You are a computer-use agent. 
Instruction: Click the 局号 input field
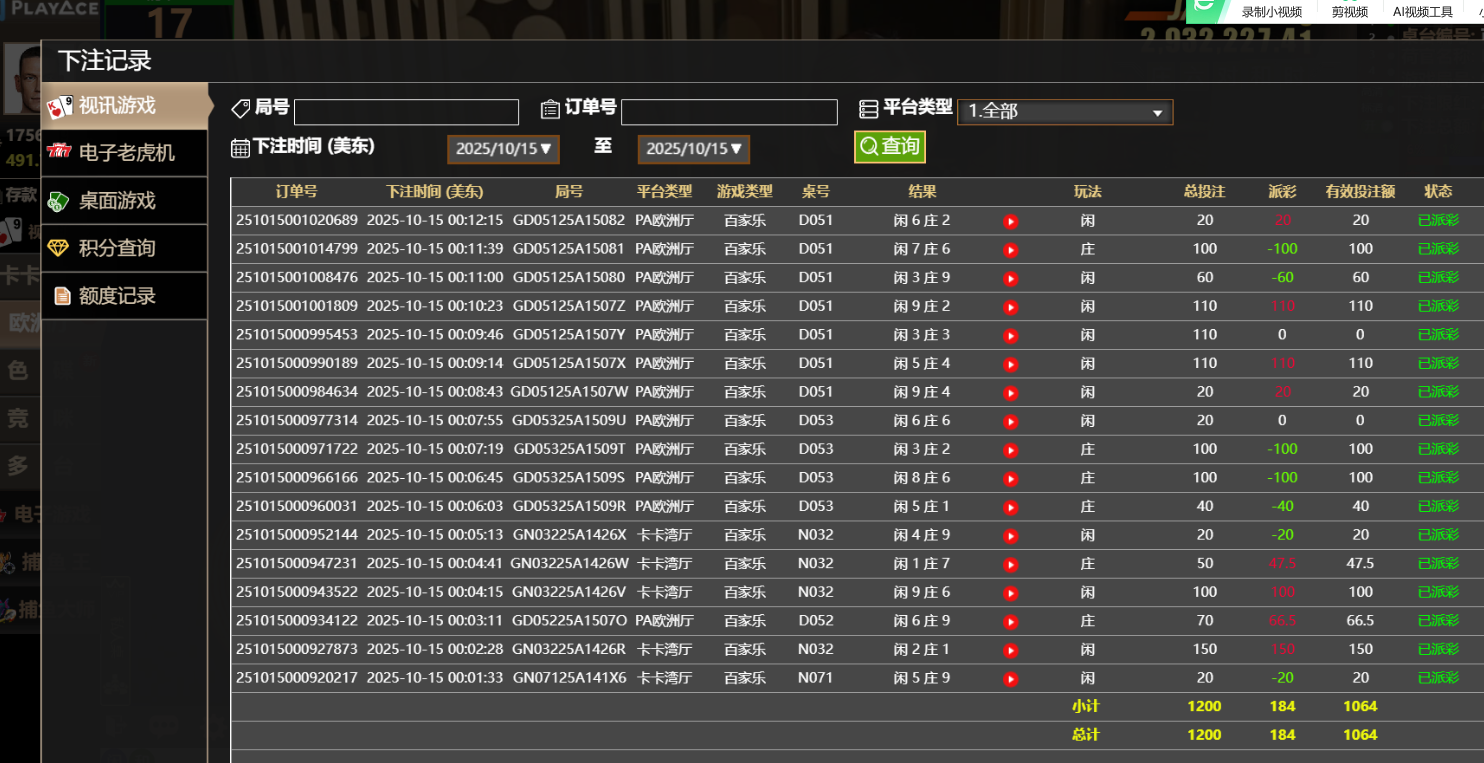(406, 112)
